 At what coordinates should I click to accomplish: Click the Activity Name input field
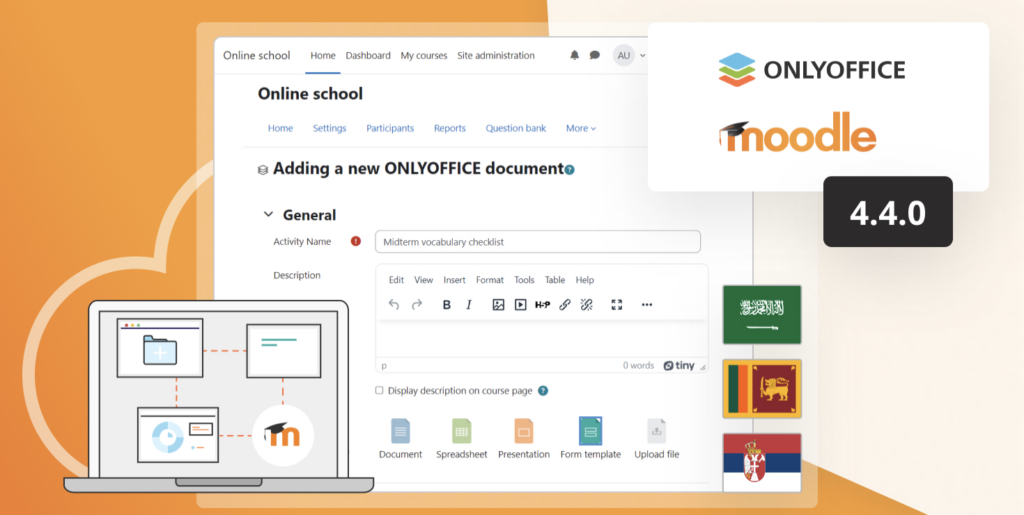(537, 242)
